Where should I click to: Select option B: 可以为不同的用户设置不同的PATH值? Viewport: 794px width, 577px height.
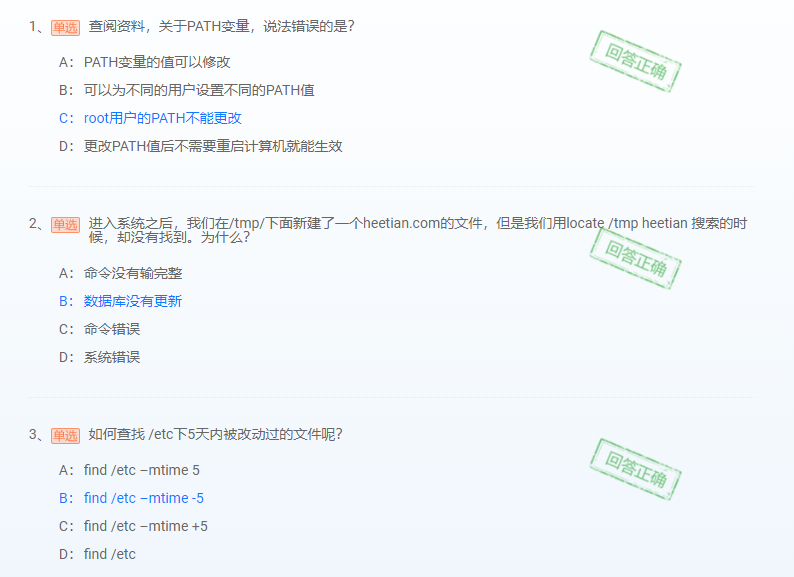(186, 90)
